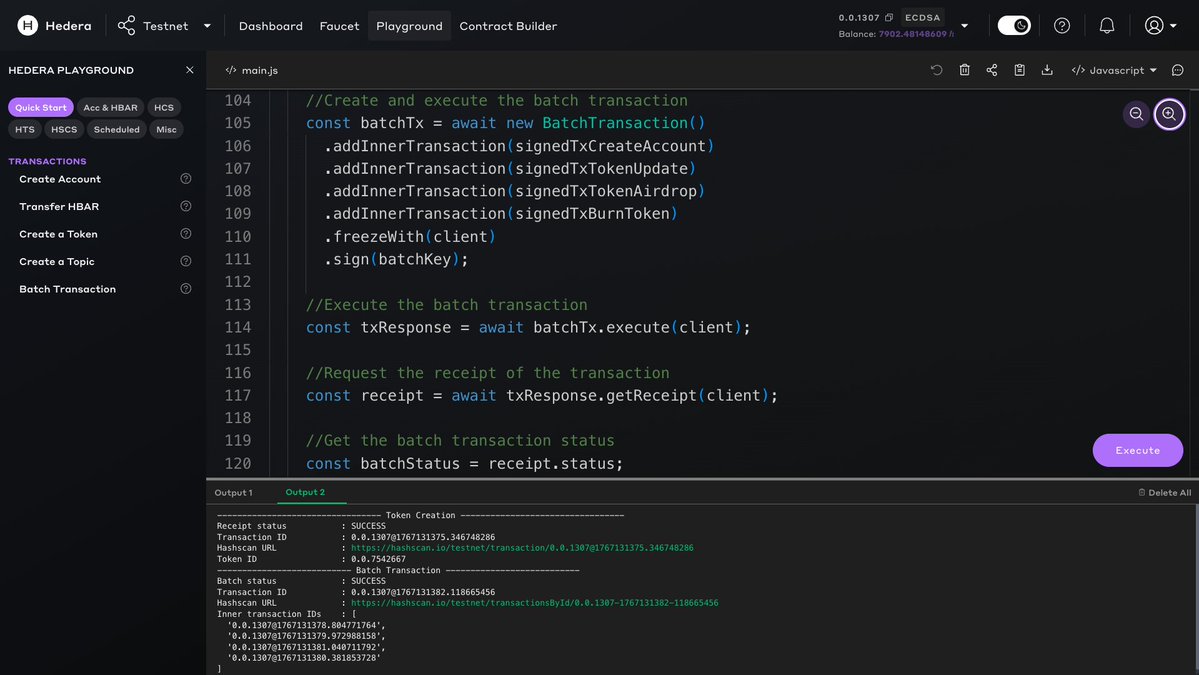Click the Hedera logo icon
This screenshot has width=1199, height=675.
point(28,25)
